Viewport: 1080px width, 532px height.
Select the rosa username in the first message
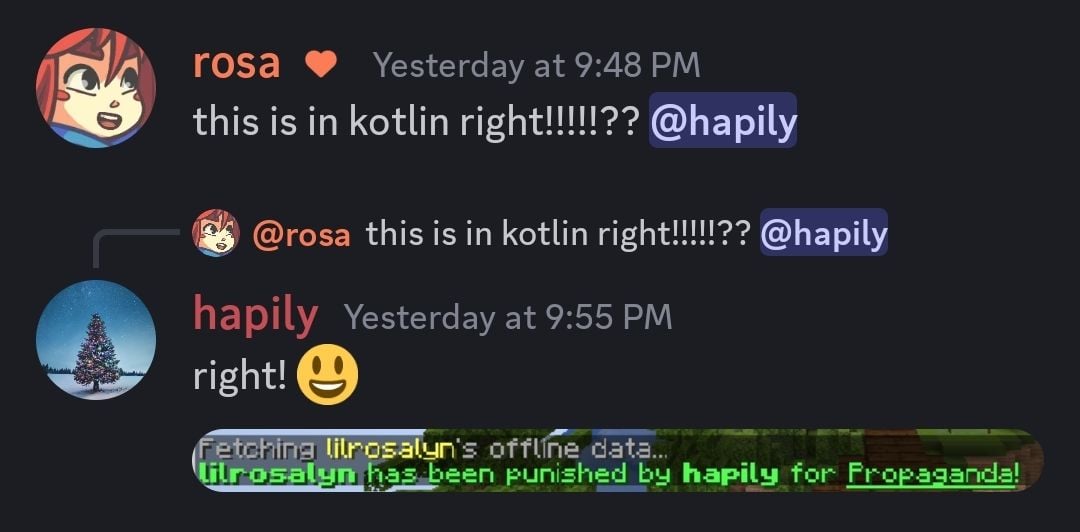click(x=236, y=64)
